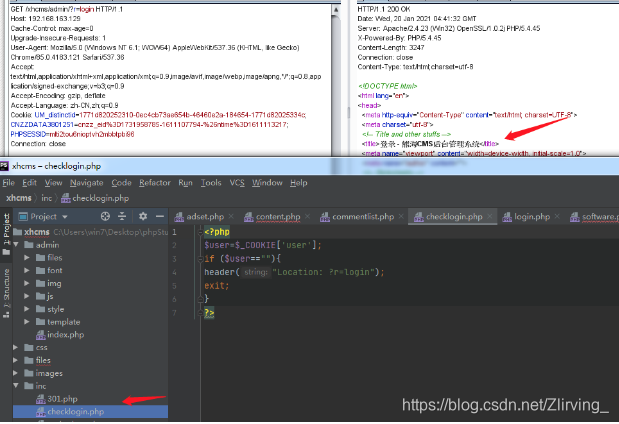Expand the files folder under admin

point(27,258)
